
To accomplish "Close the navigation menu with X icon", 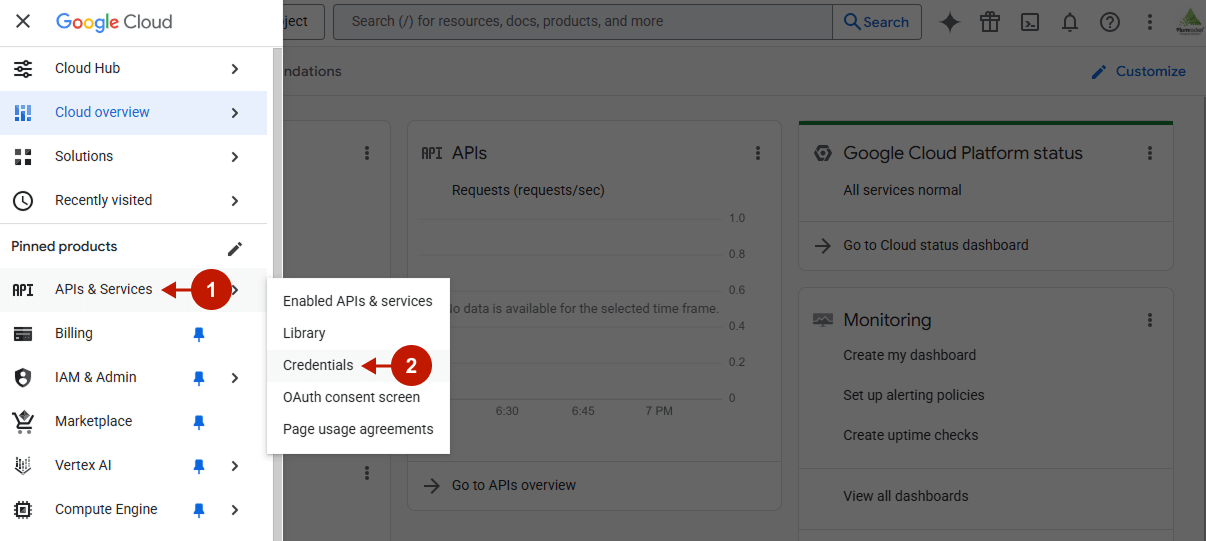I will pyautogui.click(x=23, y=21).
